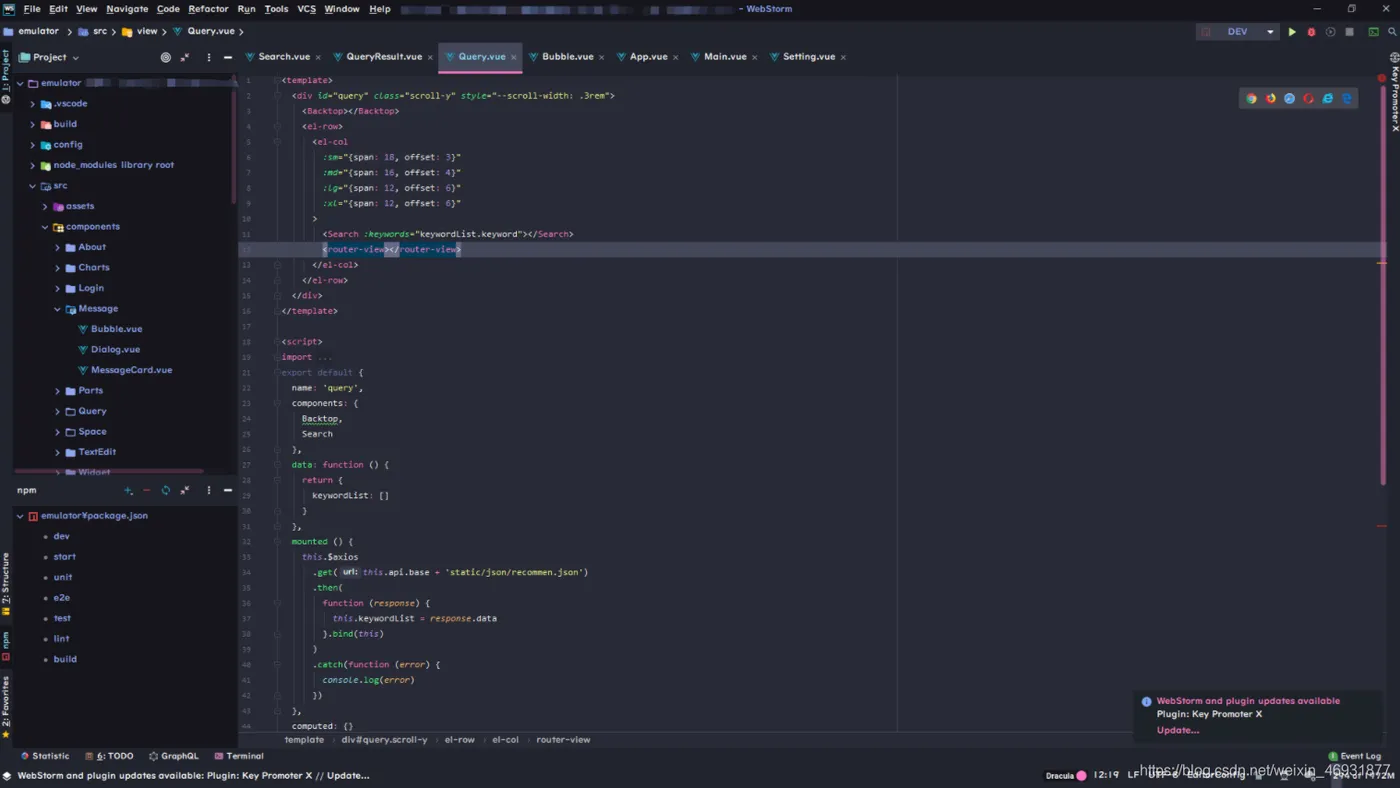Collapse all in the Project panel
Screen dimensions: 1400x788
coord(185,57)
